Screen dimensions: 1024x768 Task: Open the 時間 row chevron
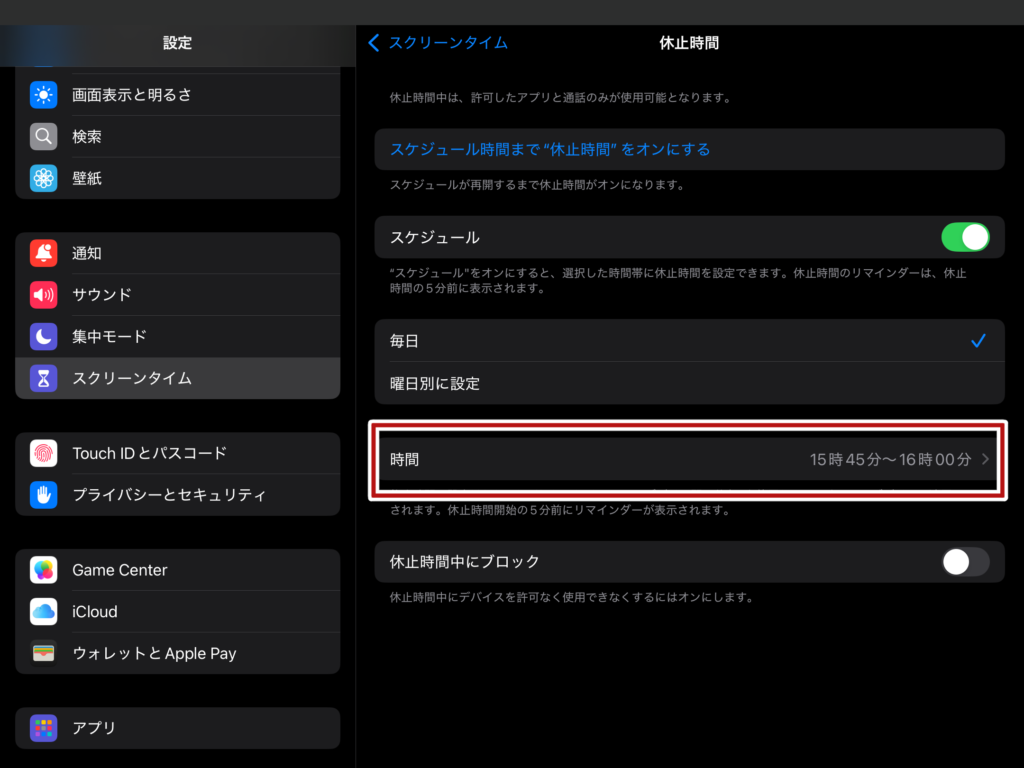(x=984, y=460)
